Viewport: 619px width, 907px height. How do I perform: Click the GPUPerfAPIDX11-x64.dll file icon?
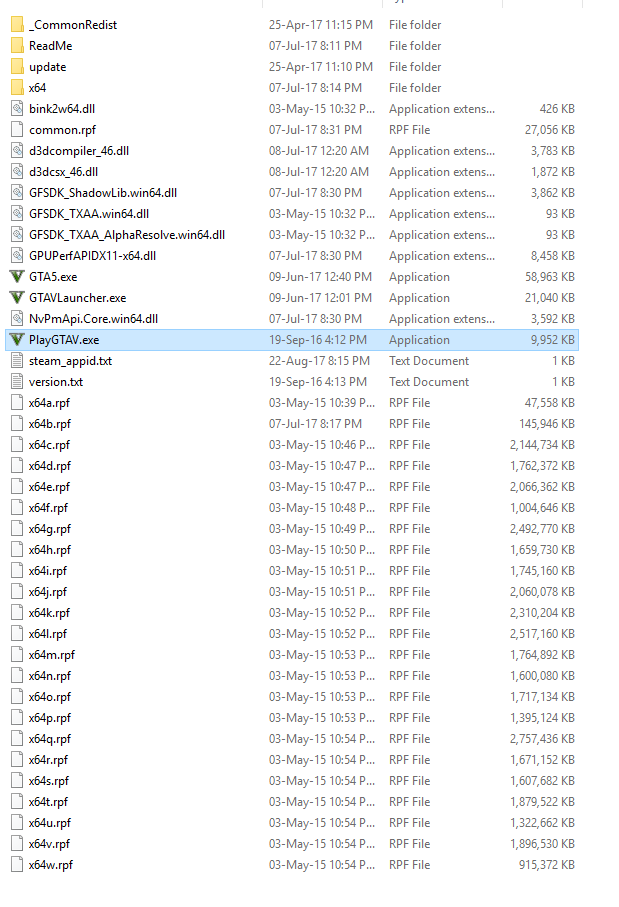[17, 256]
